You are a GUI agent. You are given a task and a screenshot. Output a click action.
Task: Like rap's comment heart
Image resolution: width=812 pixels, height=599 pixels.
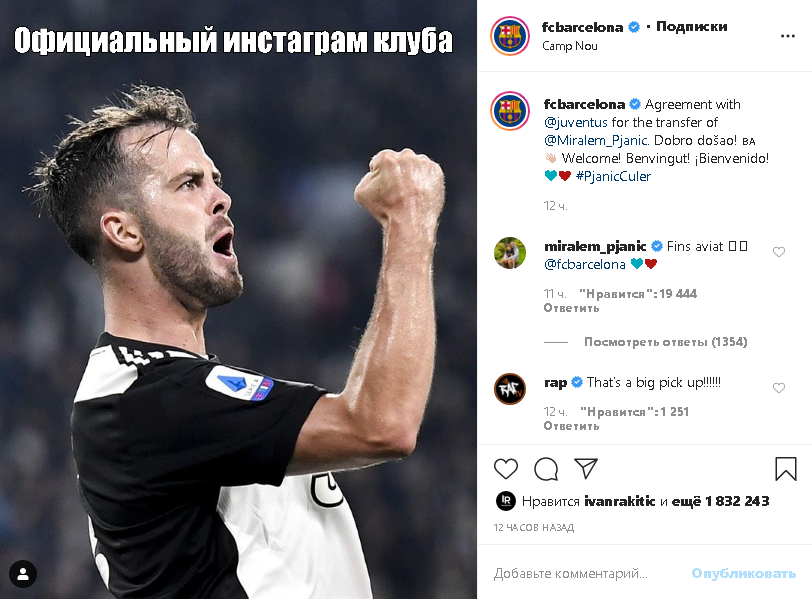779,388
